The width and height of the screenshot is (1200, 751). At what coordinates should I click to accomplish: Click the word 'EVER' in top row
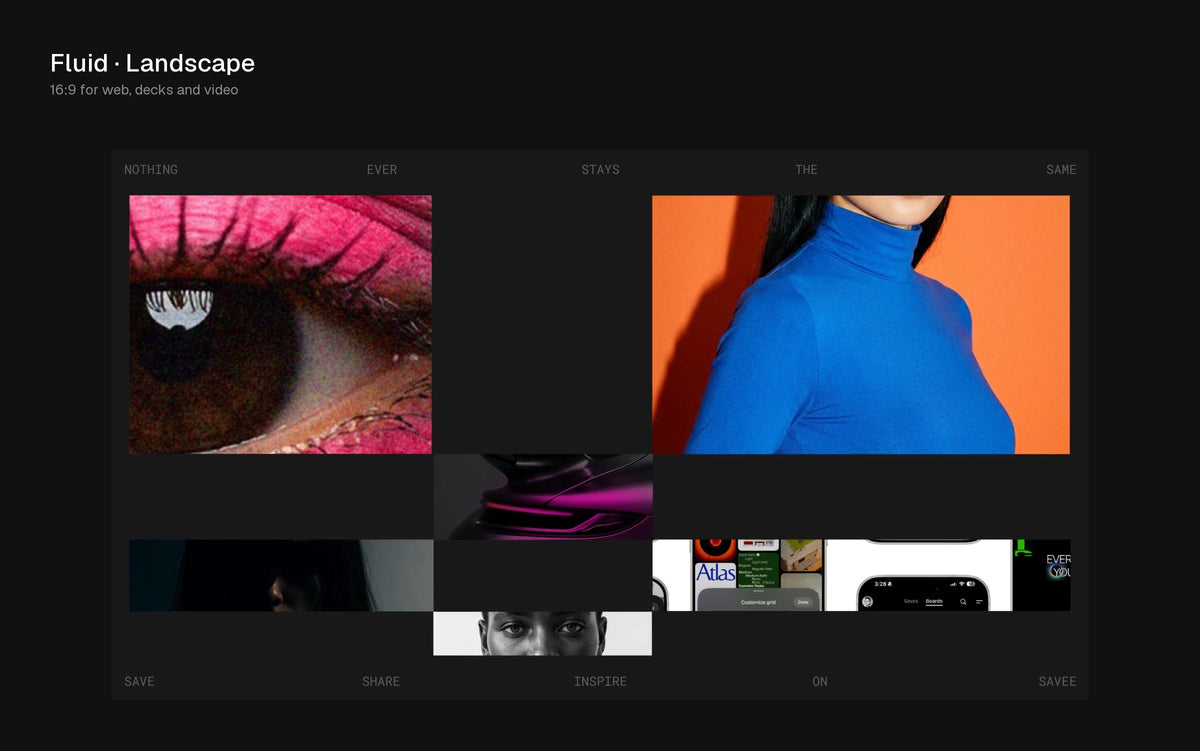point(382,170)
